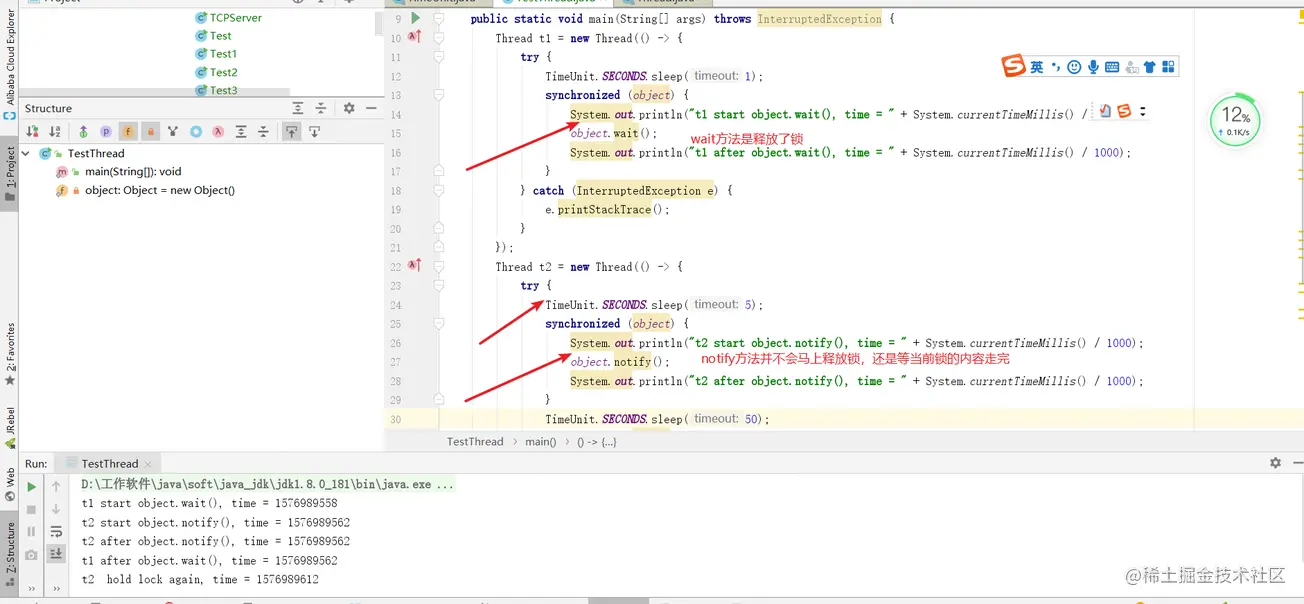
Task: Open Sogou skin shirt icon
Action: (x=1149, y=67)
